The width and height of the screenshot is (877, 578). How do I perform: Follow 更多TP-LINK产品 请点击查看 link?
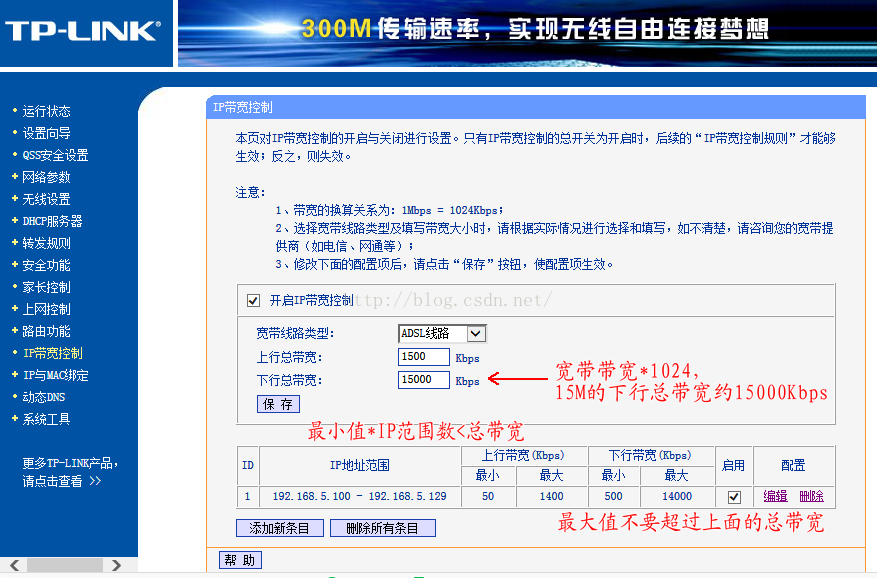point(70,472)
